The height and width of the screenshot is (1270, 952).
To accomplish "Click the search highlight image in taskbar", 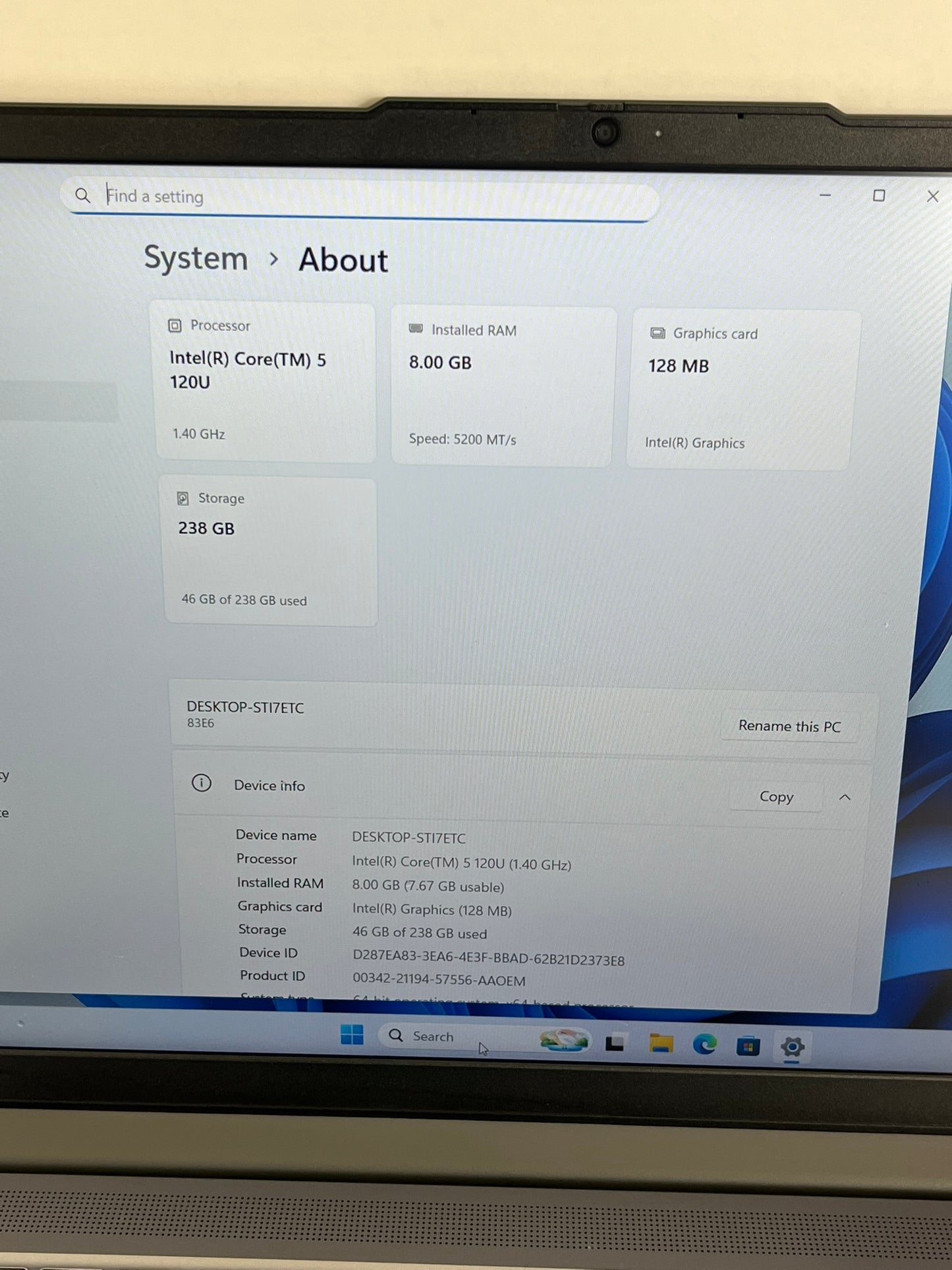I will (563, 1040).
